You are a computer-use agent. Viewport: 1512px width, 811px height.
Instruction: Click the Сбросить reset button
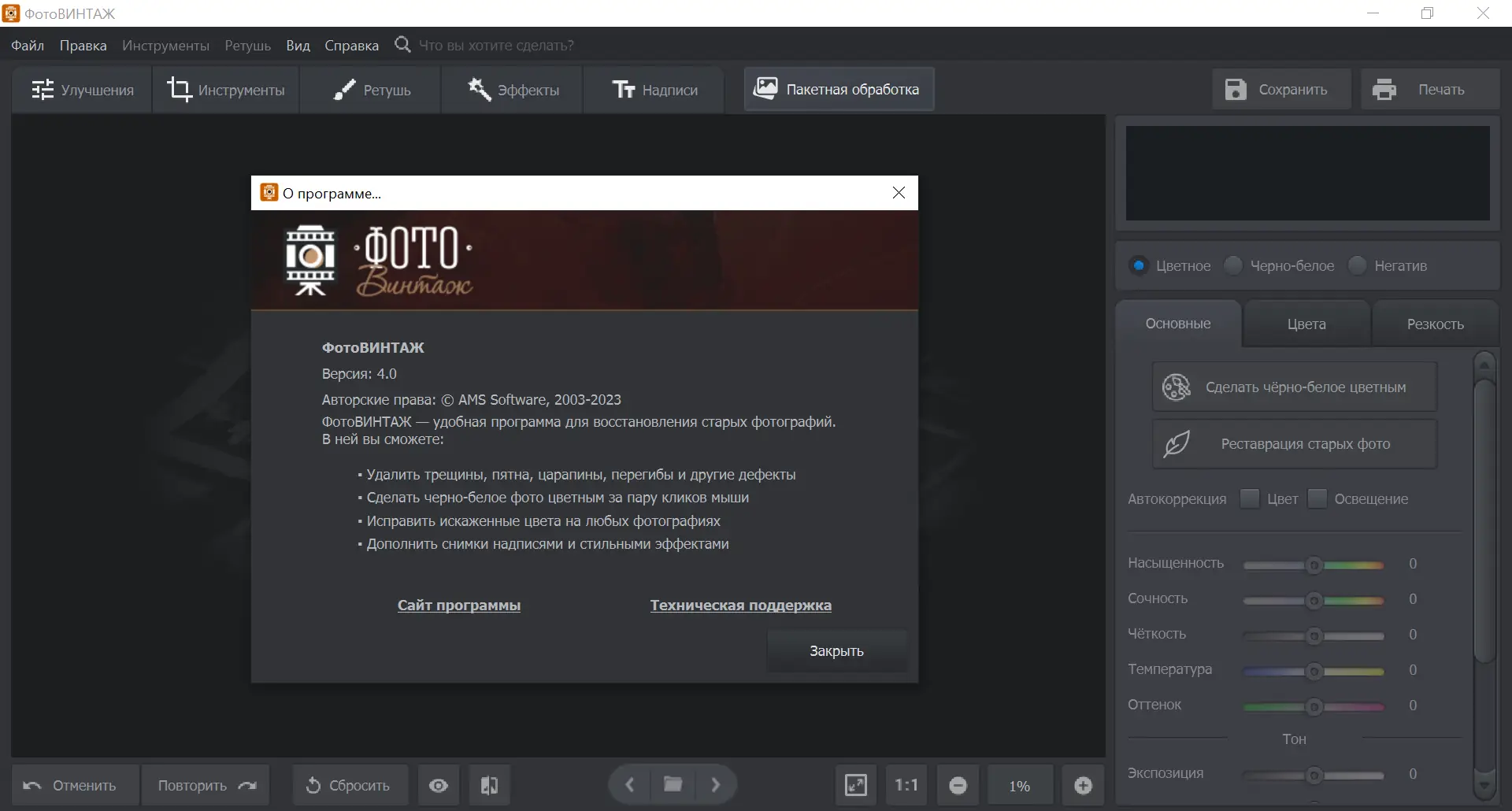pyautogui.click(x=350, y=785)
